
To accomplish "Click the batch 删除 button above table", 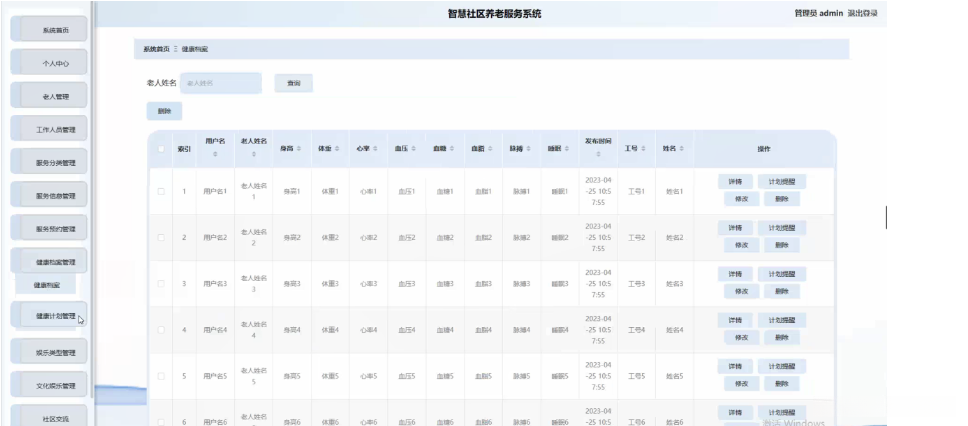I will pyautogui.click(x=164, y=111).
